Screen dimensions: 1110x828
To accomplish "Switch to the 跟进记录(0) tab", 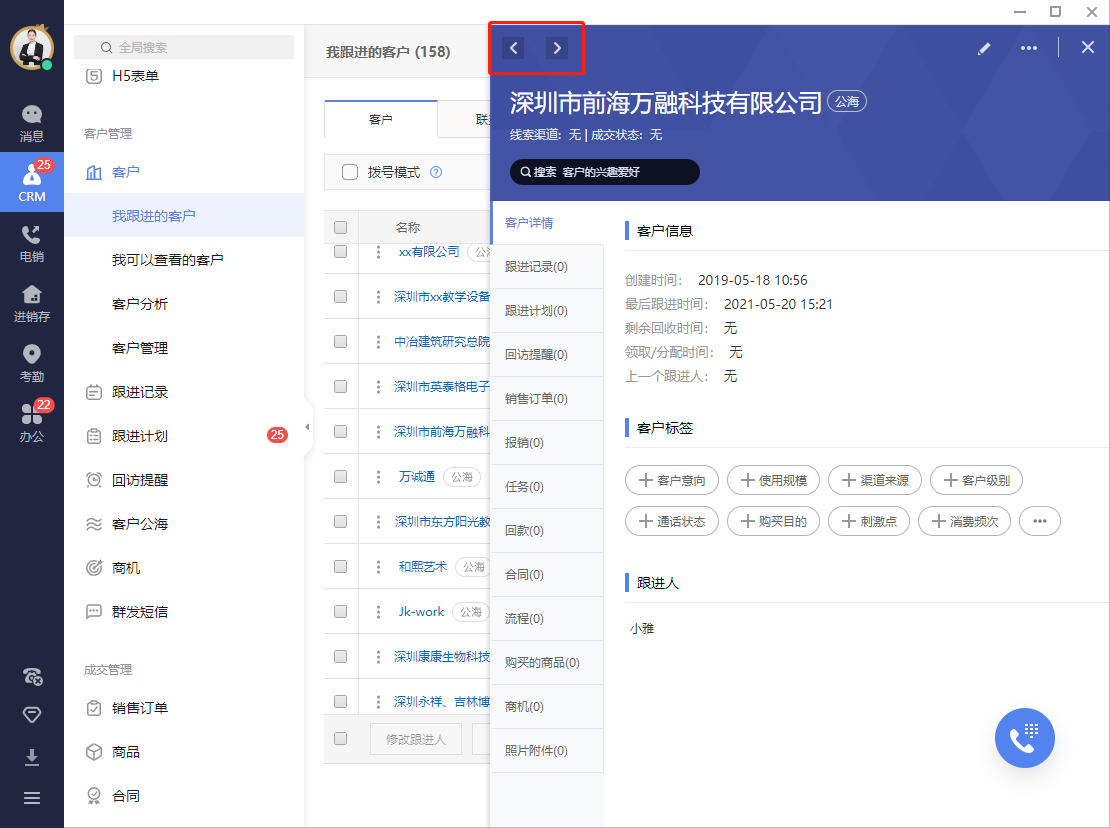I will pos(536,267).
